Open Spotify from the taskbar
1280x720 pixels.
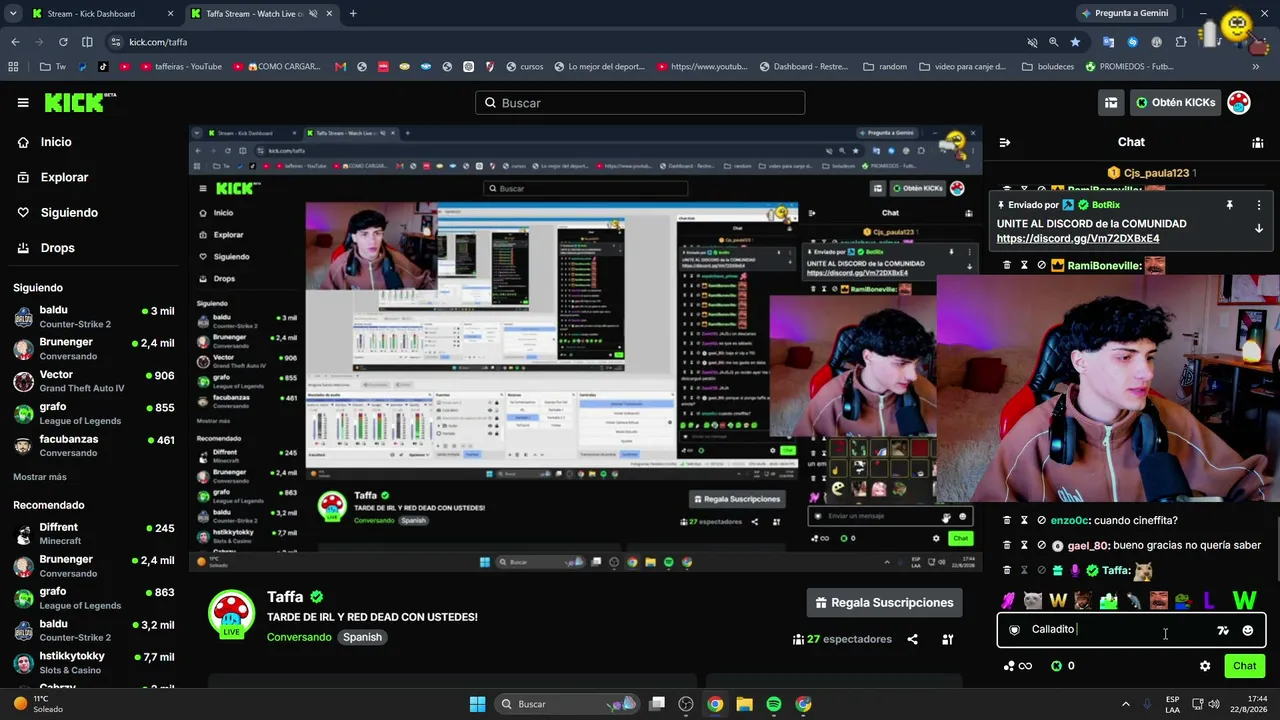click(774, 704)
